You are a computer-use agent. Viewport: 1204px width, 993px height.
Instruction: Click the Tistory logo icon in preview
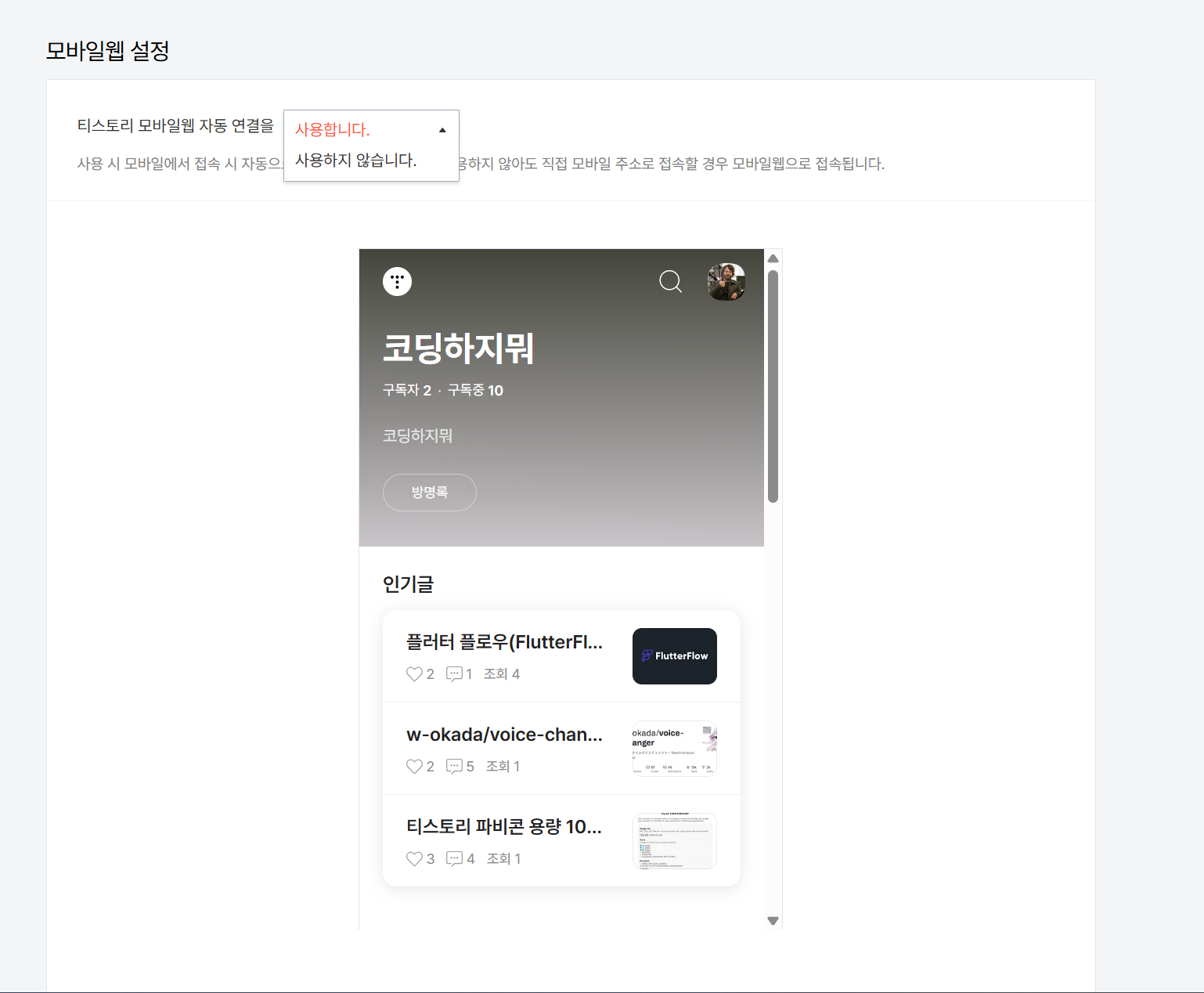click(397, 281)
